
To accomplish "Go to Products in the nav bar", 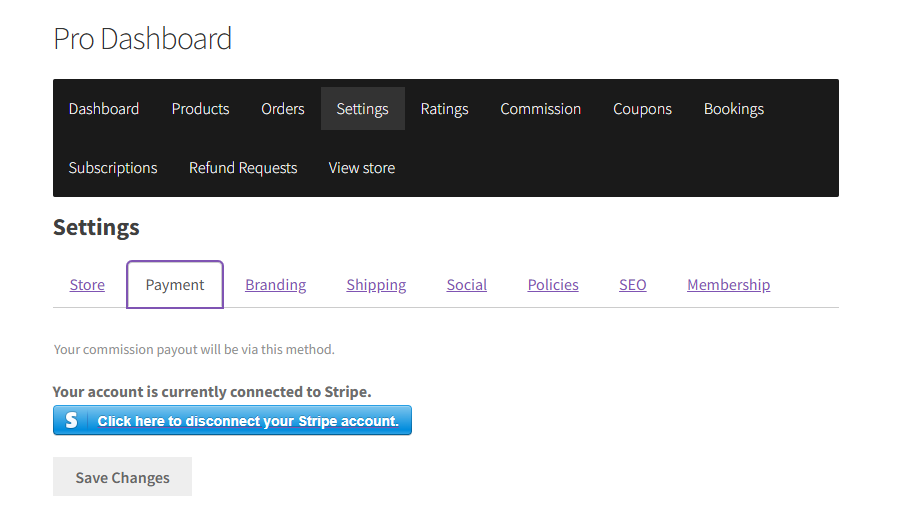I will tap(200, 109).
